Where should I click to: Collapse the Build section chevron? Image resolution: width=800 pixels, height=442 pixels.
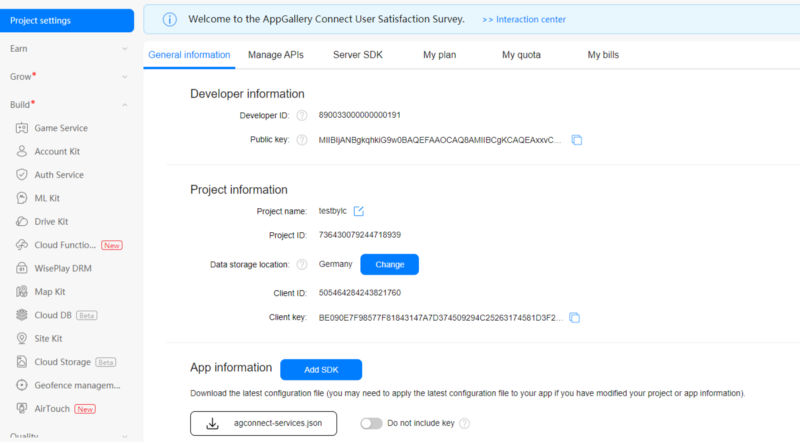[x=124, y=105]
